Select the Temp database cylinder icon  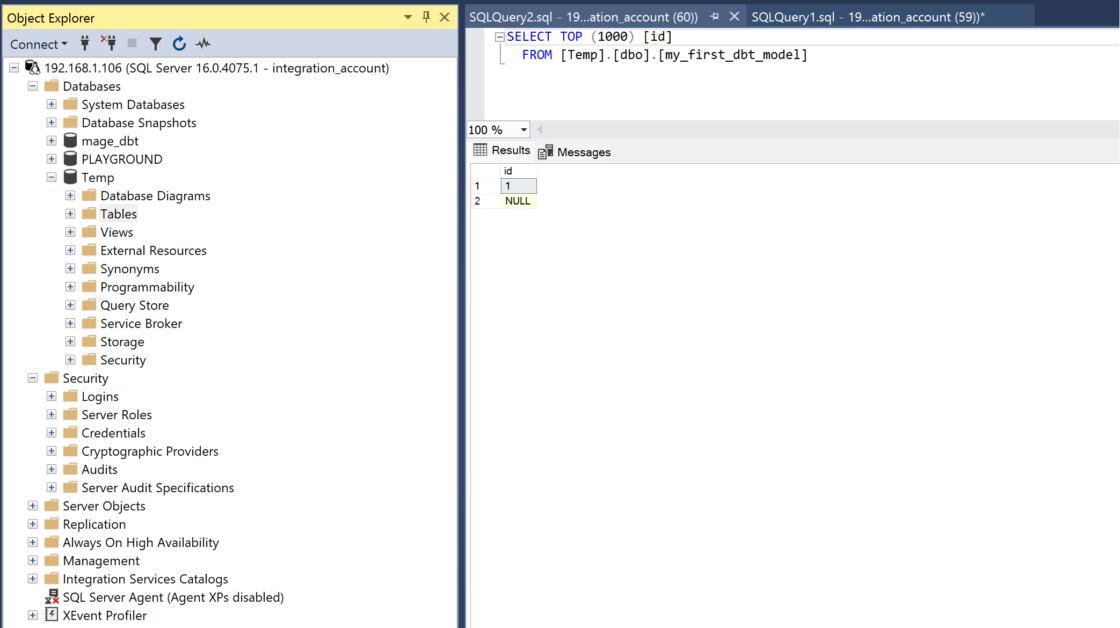coord(70,177)
